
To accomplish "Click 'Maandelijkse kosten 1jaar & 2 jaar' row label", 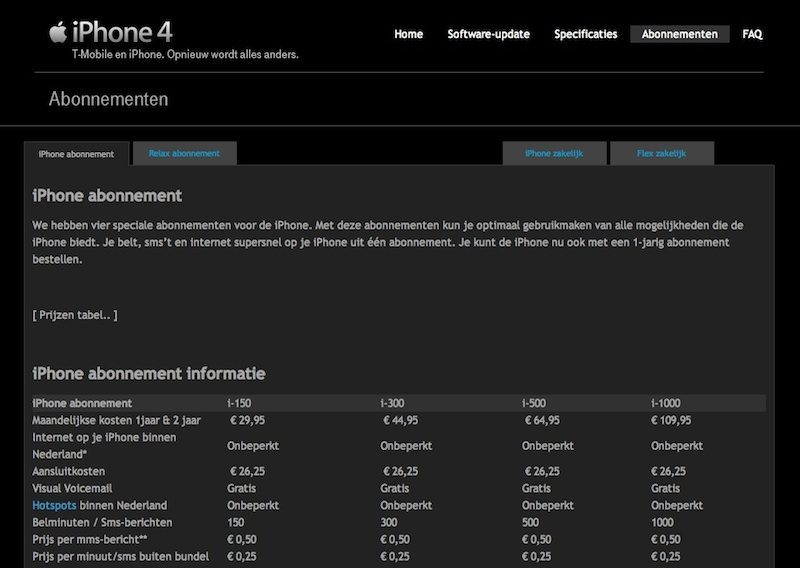I will pos(116,421).
